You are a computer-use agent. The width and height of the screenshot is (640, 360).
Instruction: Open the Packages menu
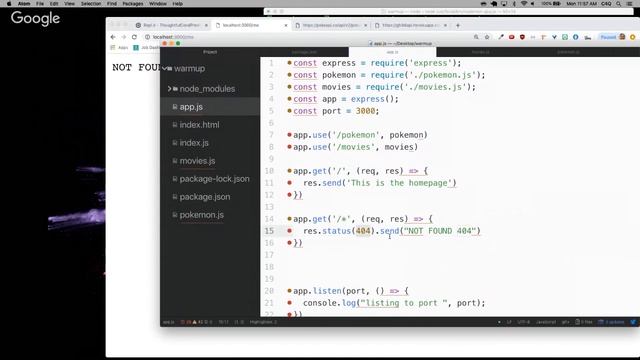133,4
